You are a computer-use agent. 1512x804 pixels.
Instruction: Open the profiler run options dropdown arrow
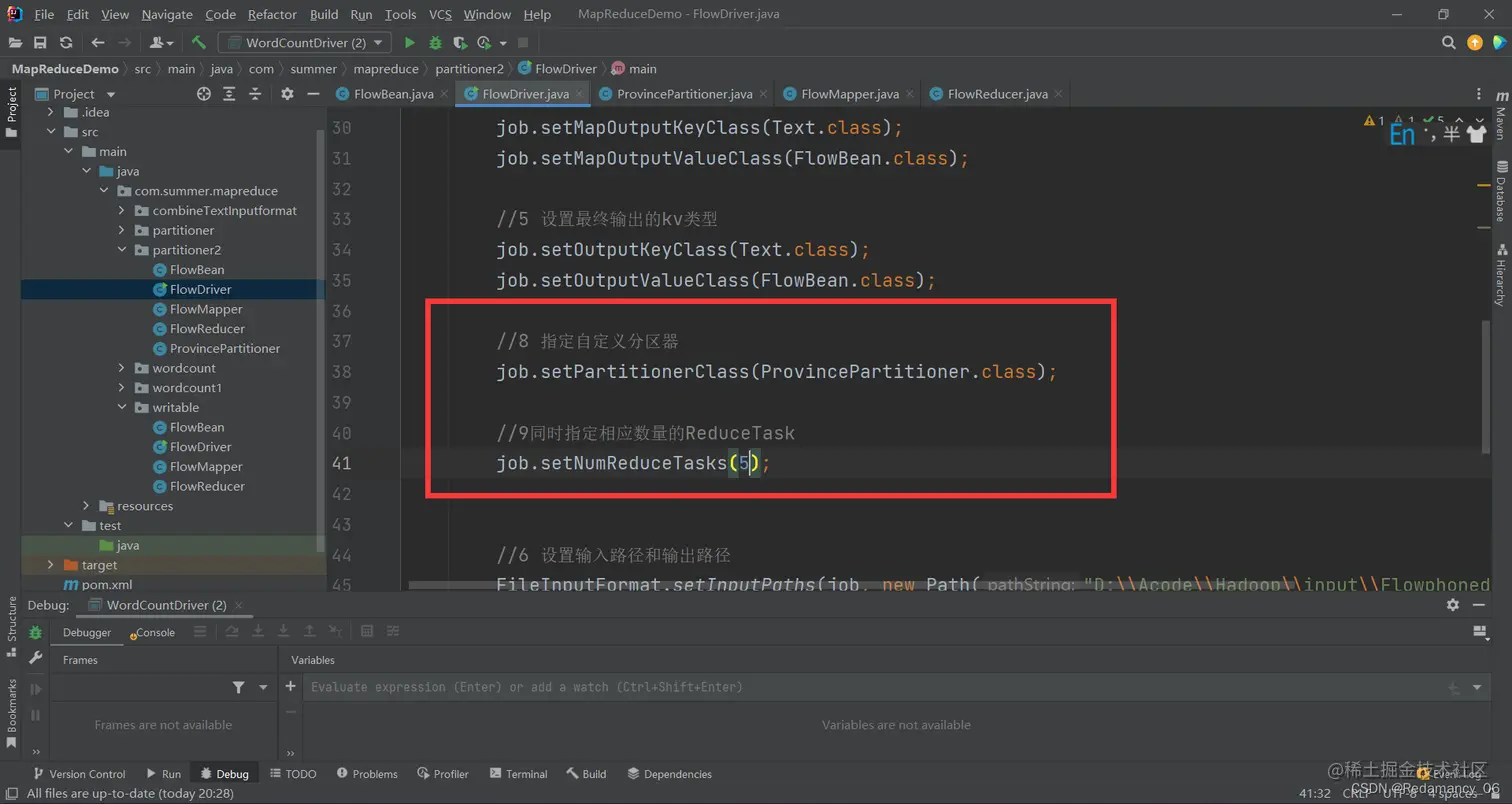coord(503,43)
